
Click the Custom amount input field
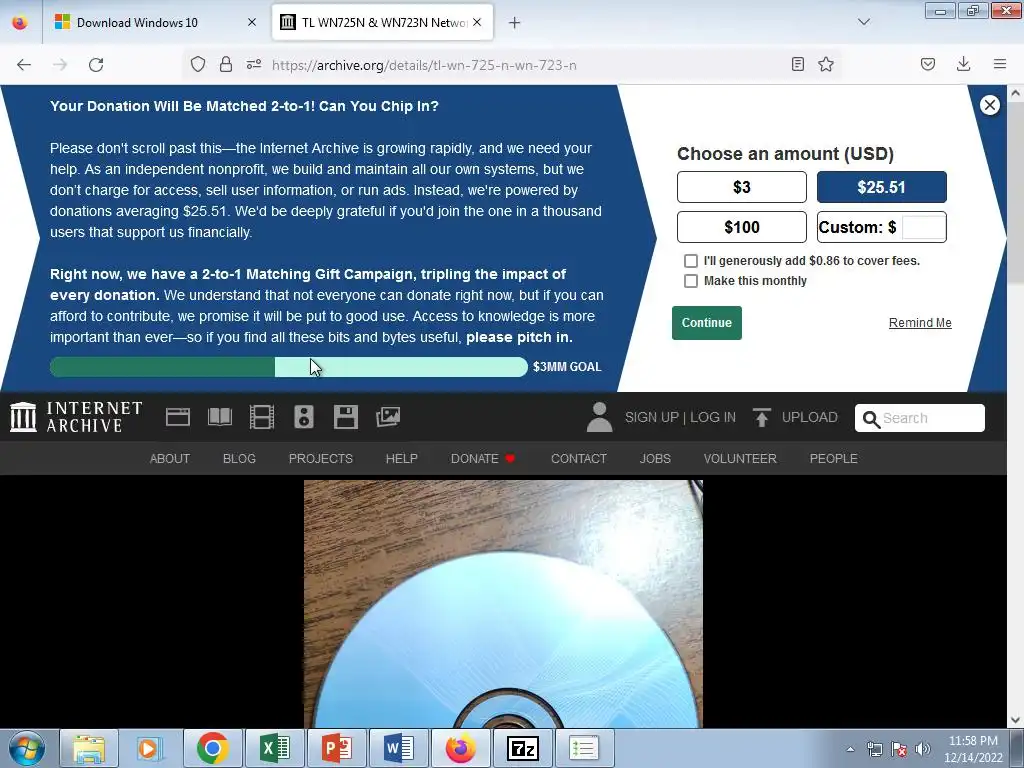pyautogui.click(x=923, y=227)
